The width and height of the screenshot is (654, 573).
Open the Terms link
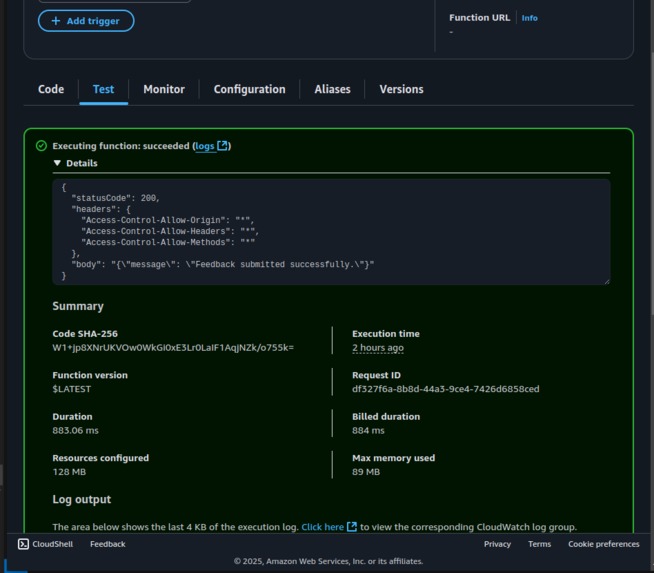(539, 544)
